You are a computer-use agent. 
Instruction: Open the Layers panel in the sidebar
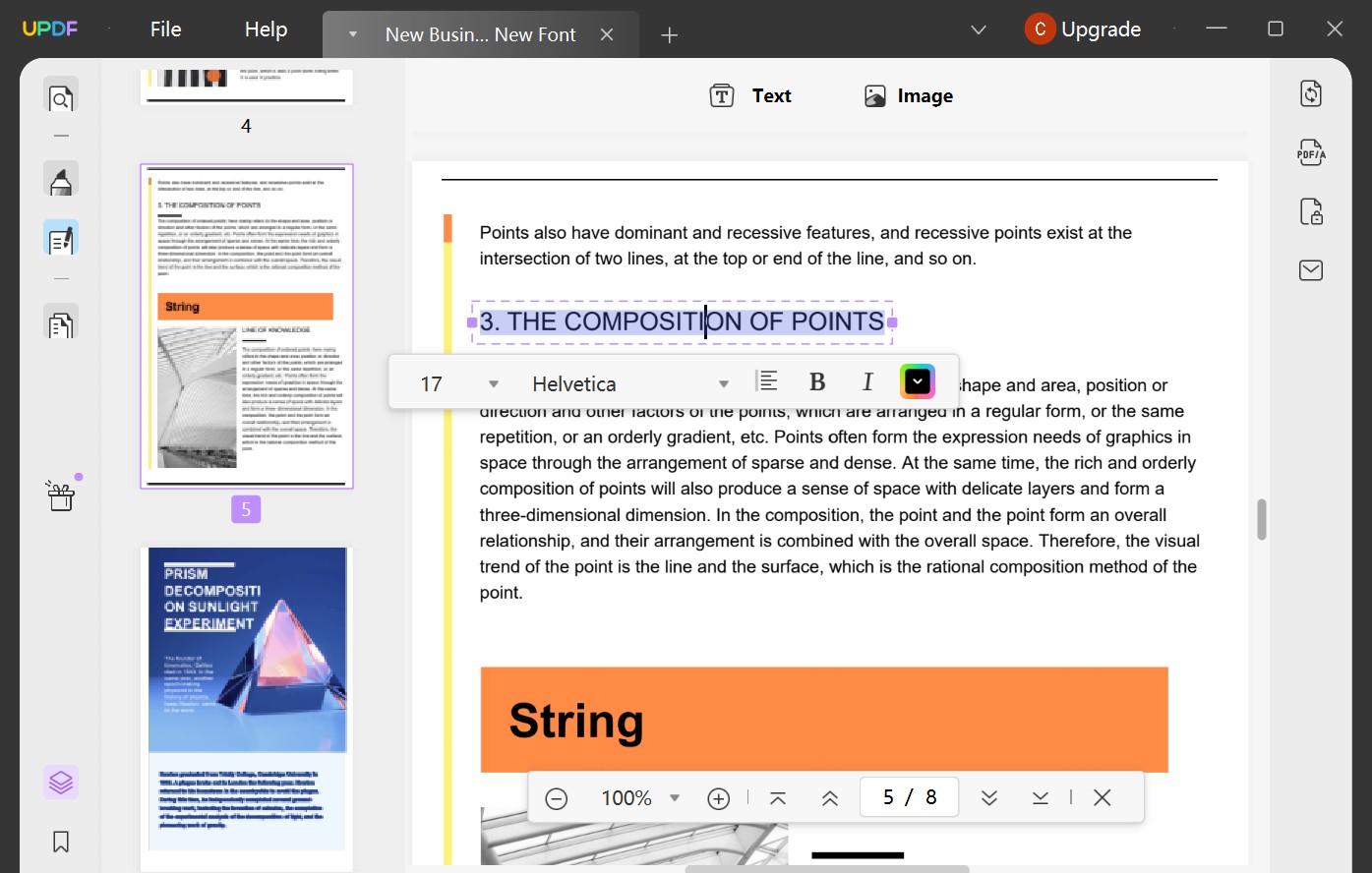tap(59, 782)
